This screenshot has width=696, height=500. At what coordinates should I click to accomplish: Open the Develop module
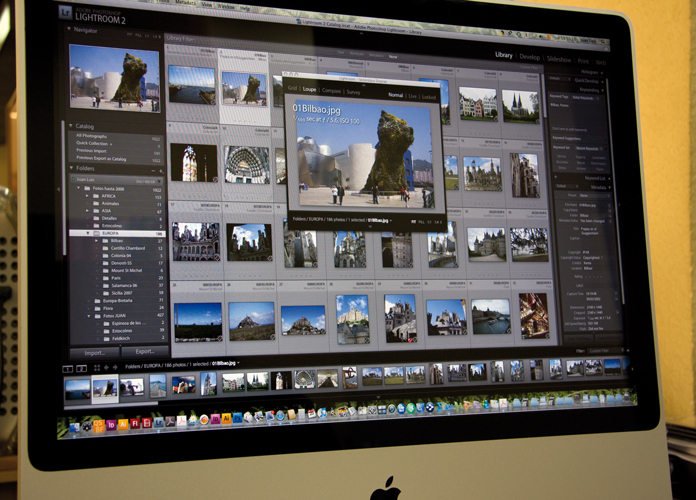click(x=529, y=57)
